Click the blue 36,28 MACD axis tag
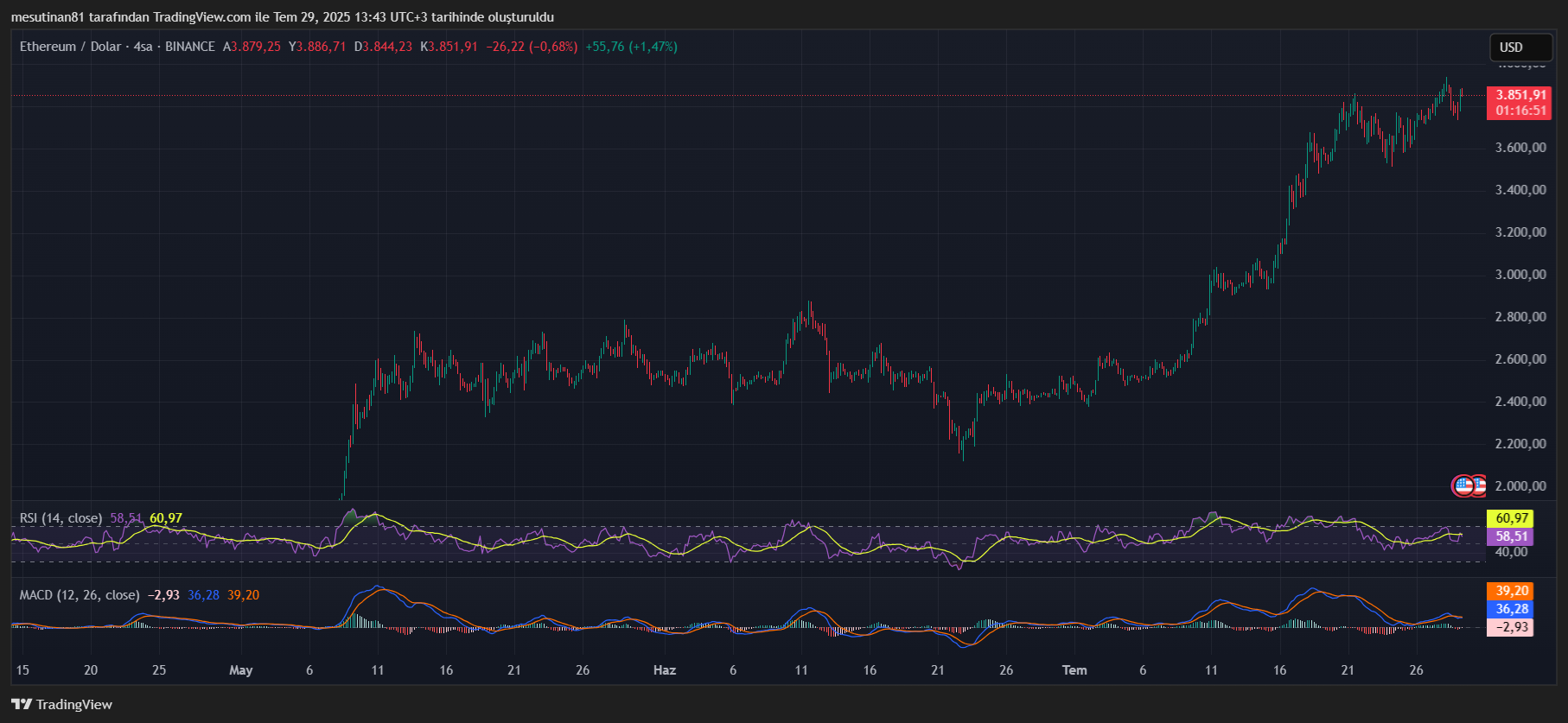1568x723 pixels. [1510, 609]
